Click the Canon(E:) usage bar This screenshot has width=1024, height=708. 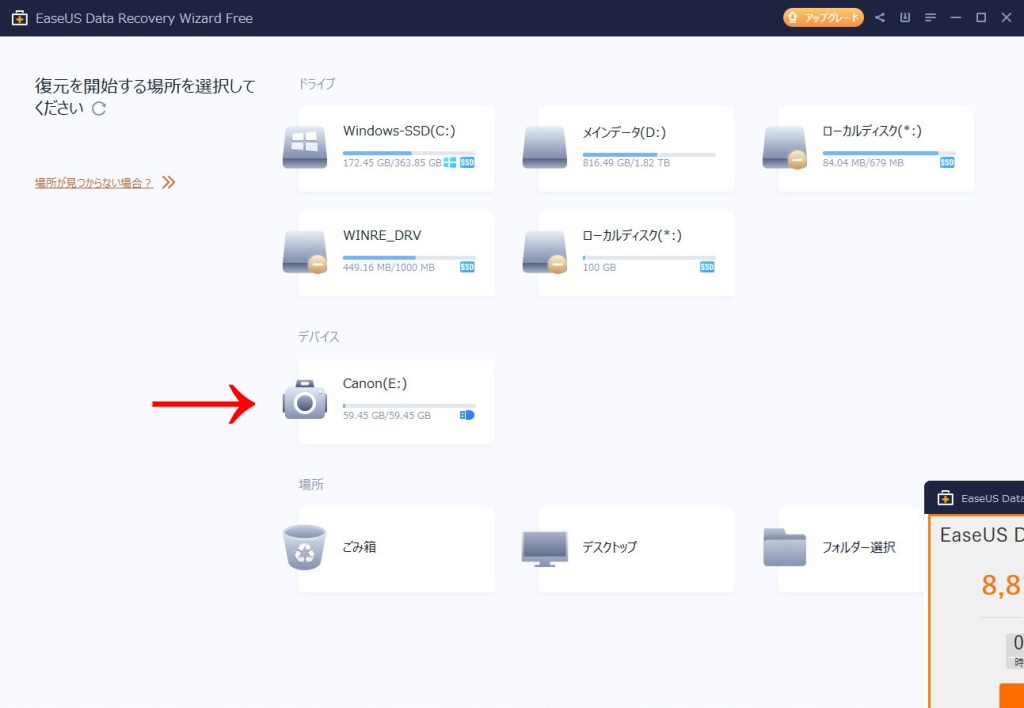click(x=409, y=406)
